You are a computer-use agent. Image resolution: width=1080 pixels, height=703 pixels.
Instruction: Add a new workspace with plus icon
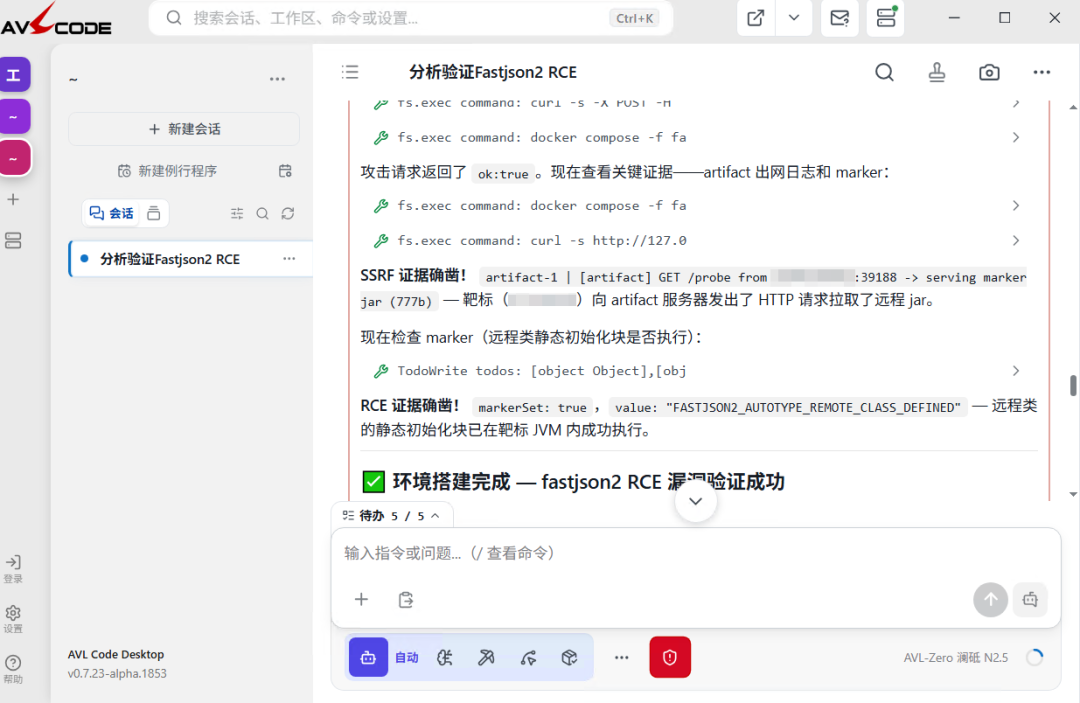click(x=13, y=200)
